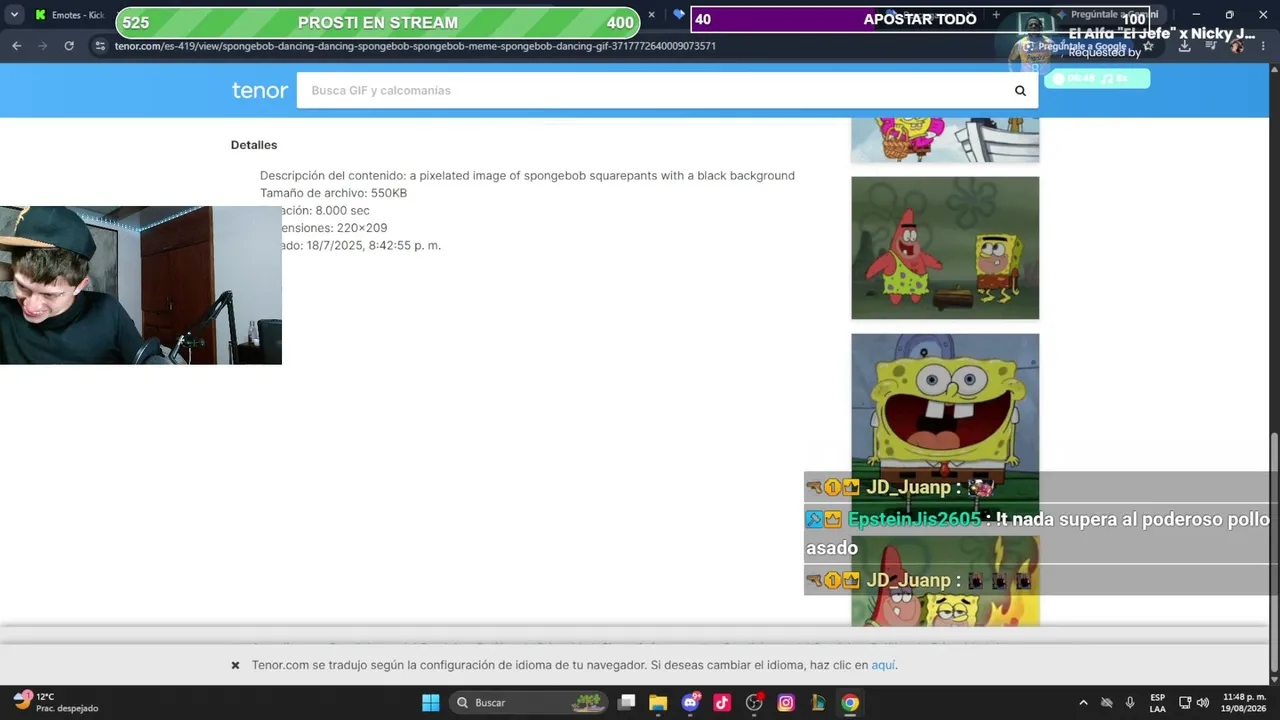Viewport: 1280px width, 720px height.
Task: Click the 'Detalles' heading
Action: [254, 145]
